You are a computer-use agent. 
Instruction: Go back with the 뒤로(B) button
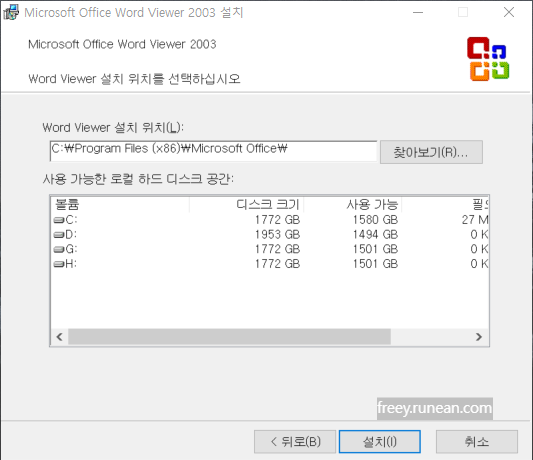pyautogui.click(x=295, y=442)
